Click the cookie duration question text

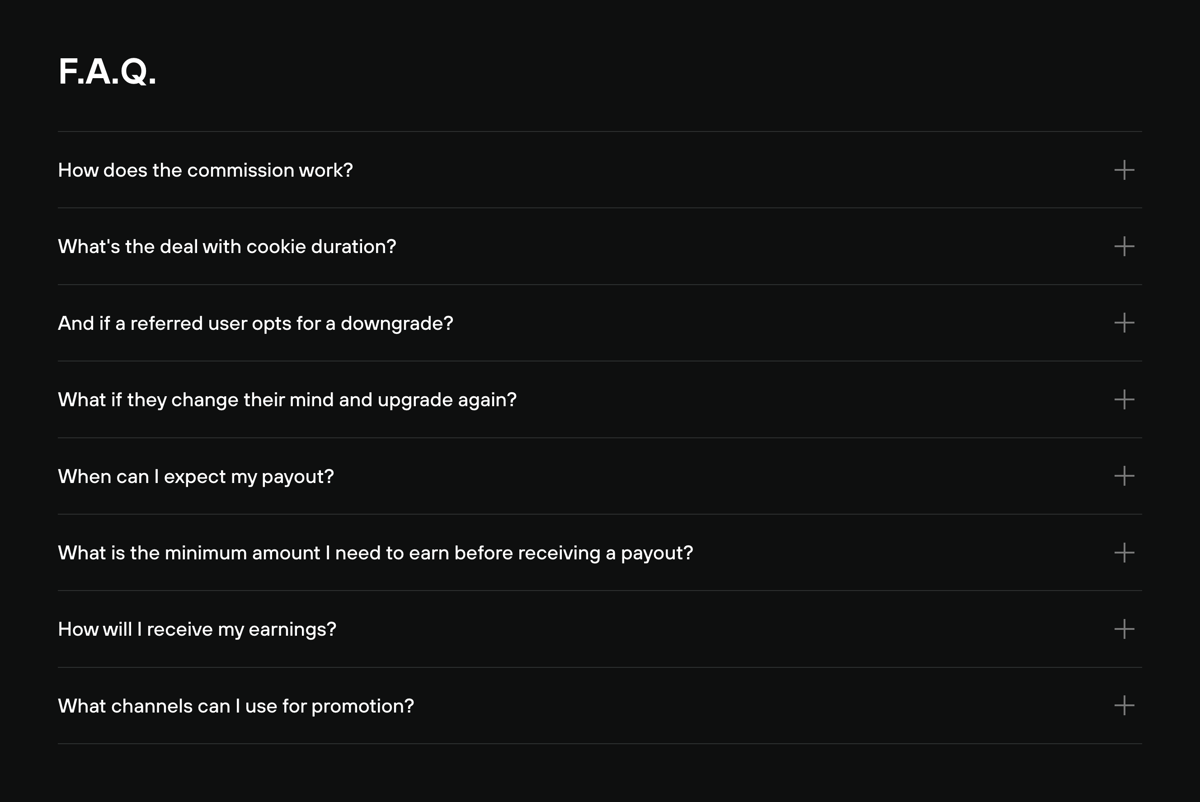point(227,246)
